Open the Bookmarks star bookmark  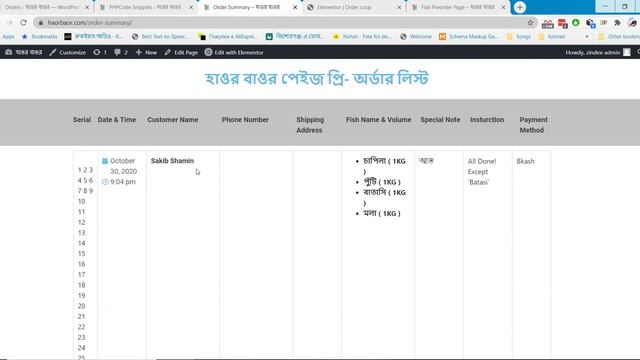[40, 37]
